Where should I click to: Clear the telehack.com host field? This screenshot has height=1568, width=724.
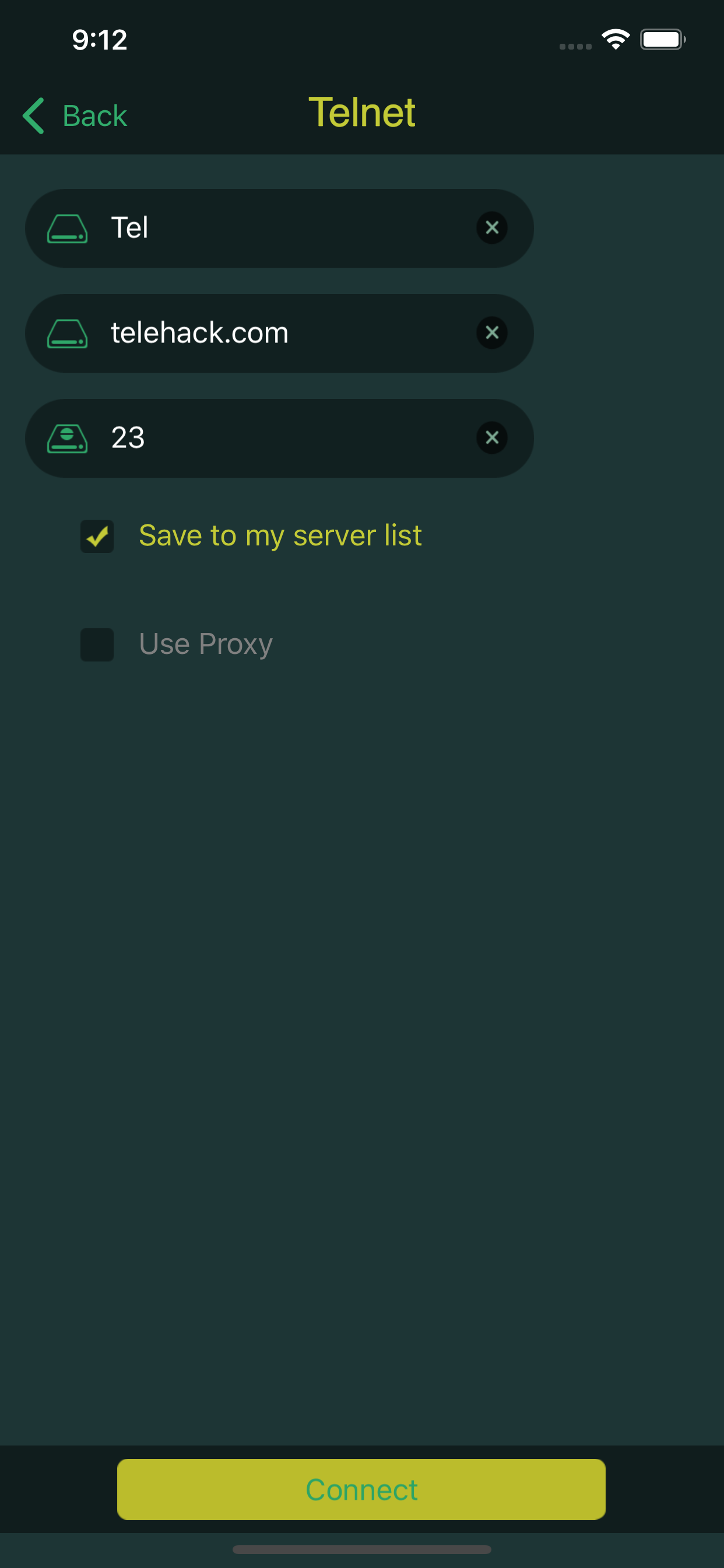492,333
